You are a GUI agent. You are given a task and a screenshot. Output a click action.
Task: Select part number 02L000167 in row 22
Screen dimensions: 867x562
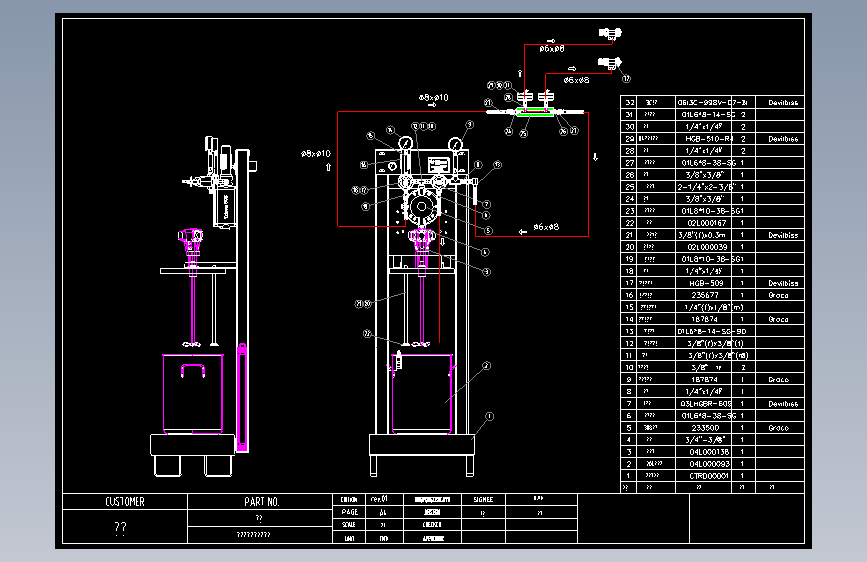707,223
